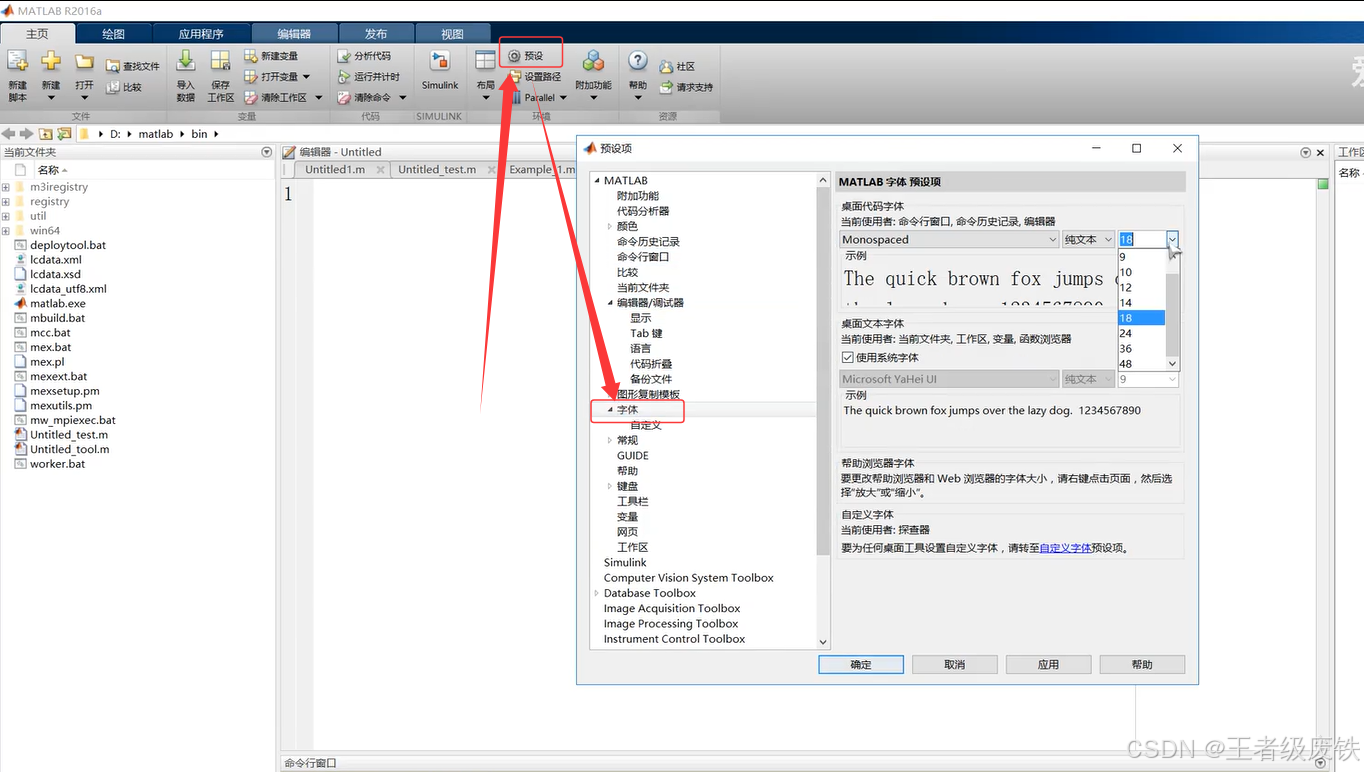Click the Compare (比较) icon
This screenshot has height=772, width=1364.
[113, 87]
